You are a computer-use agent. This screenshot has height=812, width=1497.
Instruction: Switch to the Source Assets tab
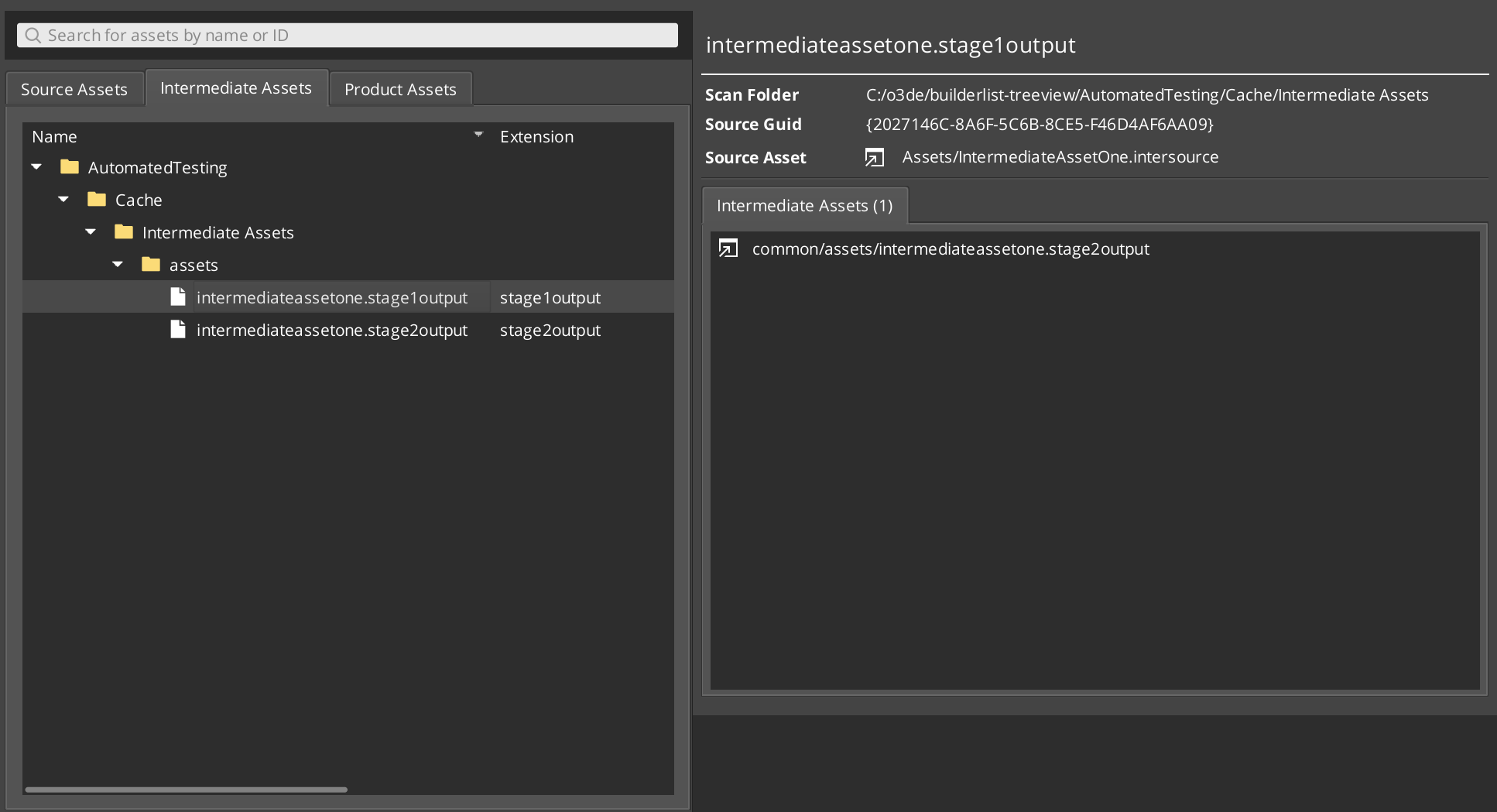74,88
